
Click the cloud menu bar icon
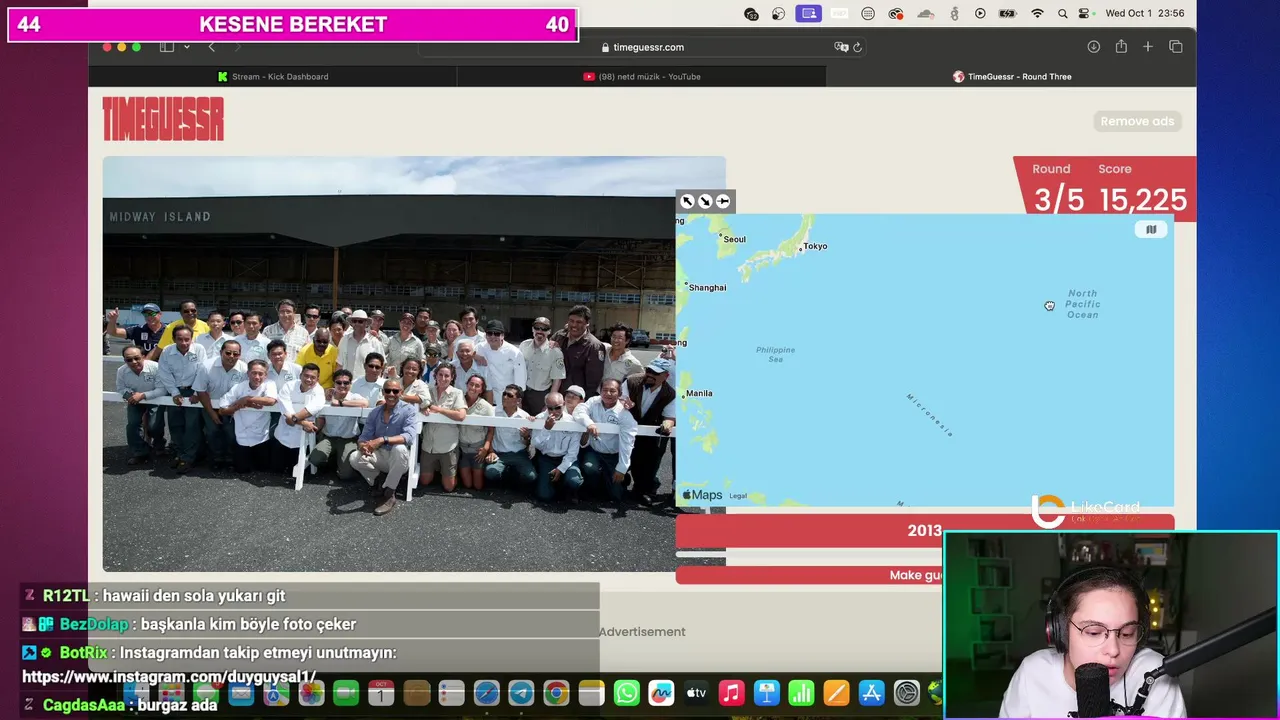(926, 13)
